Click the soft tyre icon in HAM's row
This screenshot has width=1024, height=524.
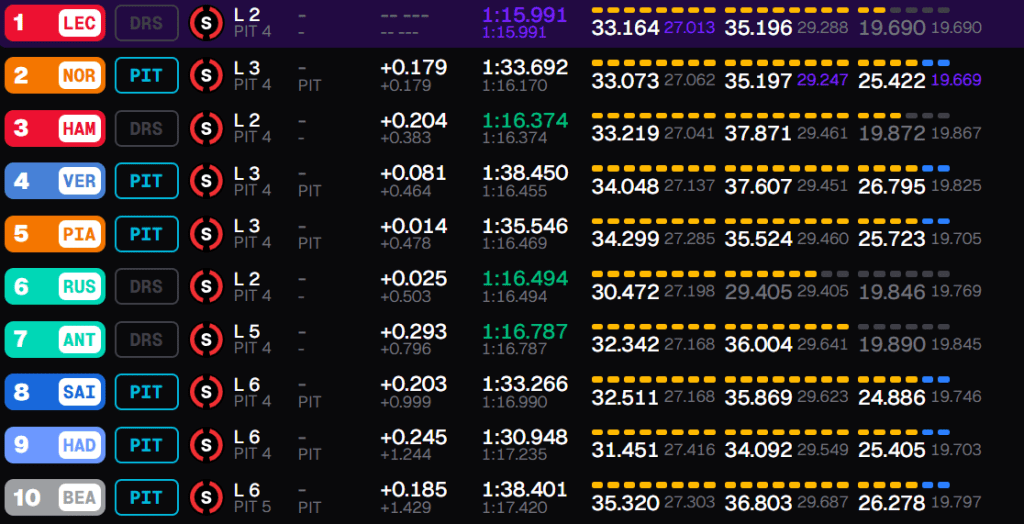tap(206, 128)
